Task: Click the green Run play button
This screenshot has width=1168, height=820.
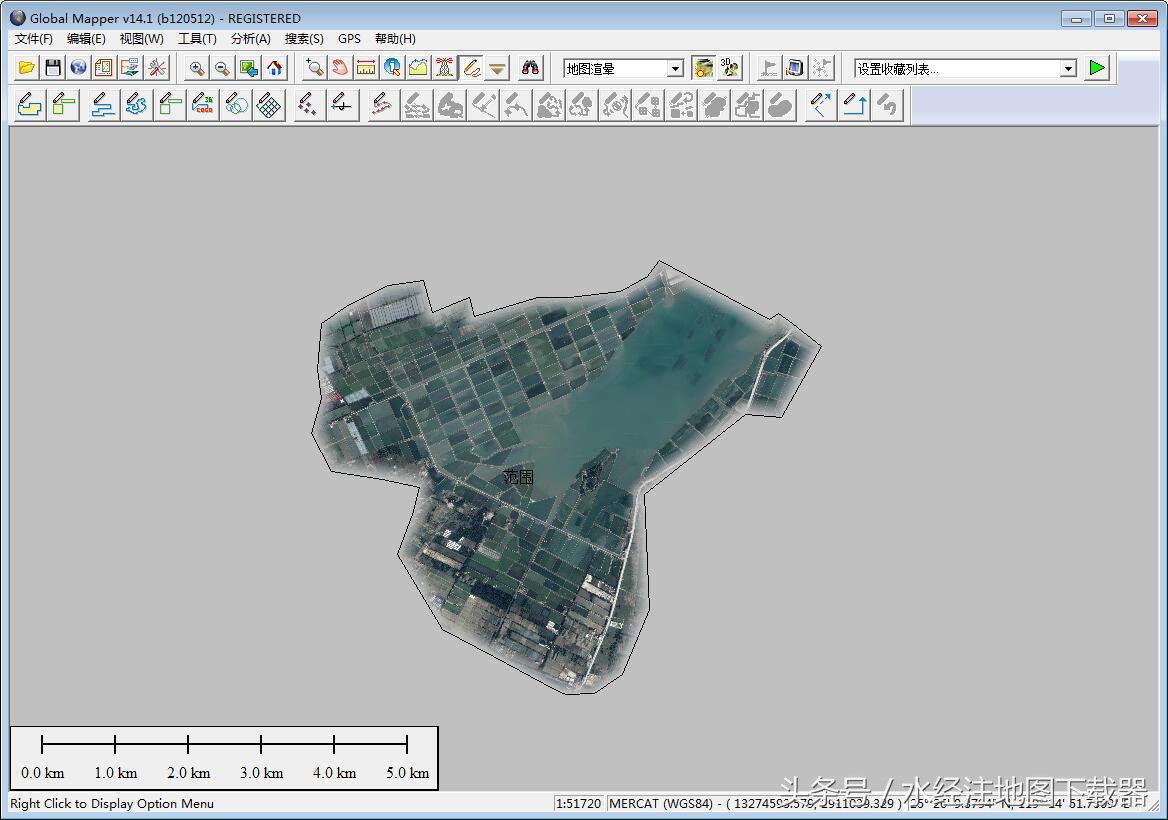Action: pos(1098,68)
